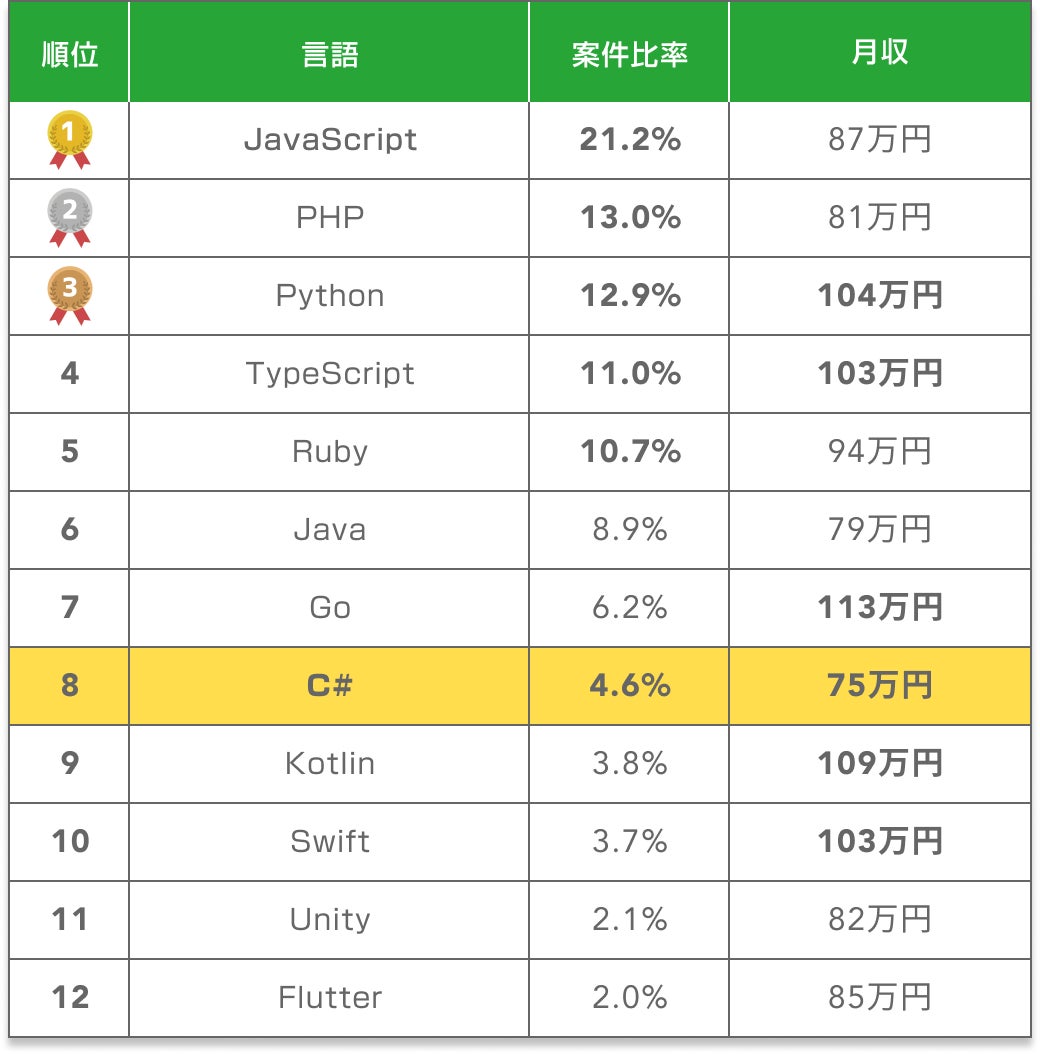Image resolution: width=1040 pixels, height=1054 pixels.
Task: Click the Unity language name
Action: coord(330,919)
